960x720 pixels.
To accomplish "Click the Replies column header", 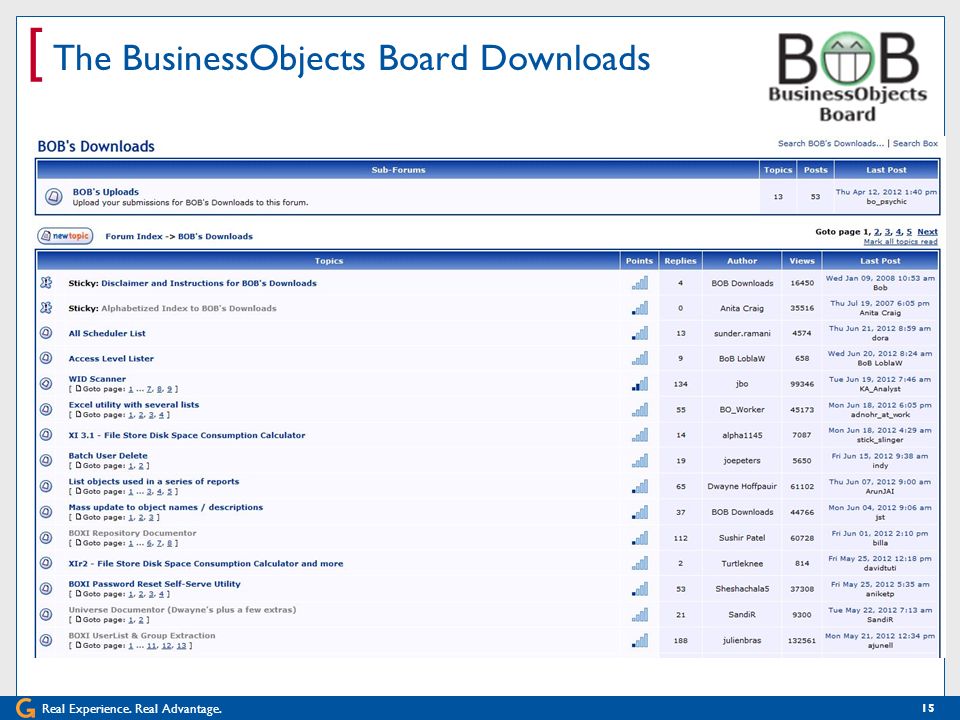I will [x=680, y=261].
